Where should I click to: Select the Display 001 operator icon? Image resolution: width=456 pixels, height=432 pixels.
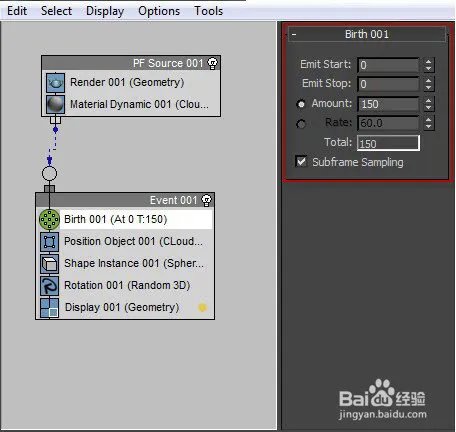(x=49, y=308)
